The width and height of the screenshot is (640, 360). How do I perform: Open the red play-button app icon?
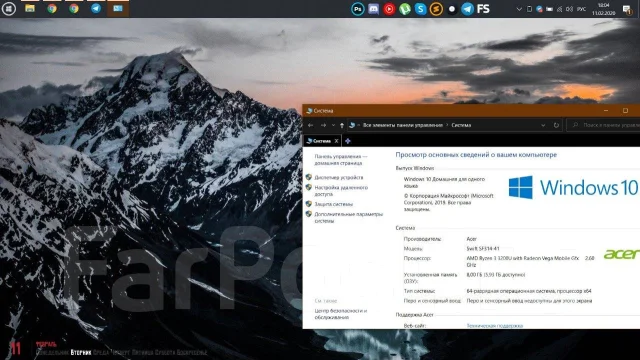click(x=389, y=9)
